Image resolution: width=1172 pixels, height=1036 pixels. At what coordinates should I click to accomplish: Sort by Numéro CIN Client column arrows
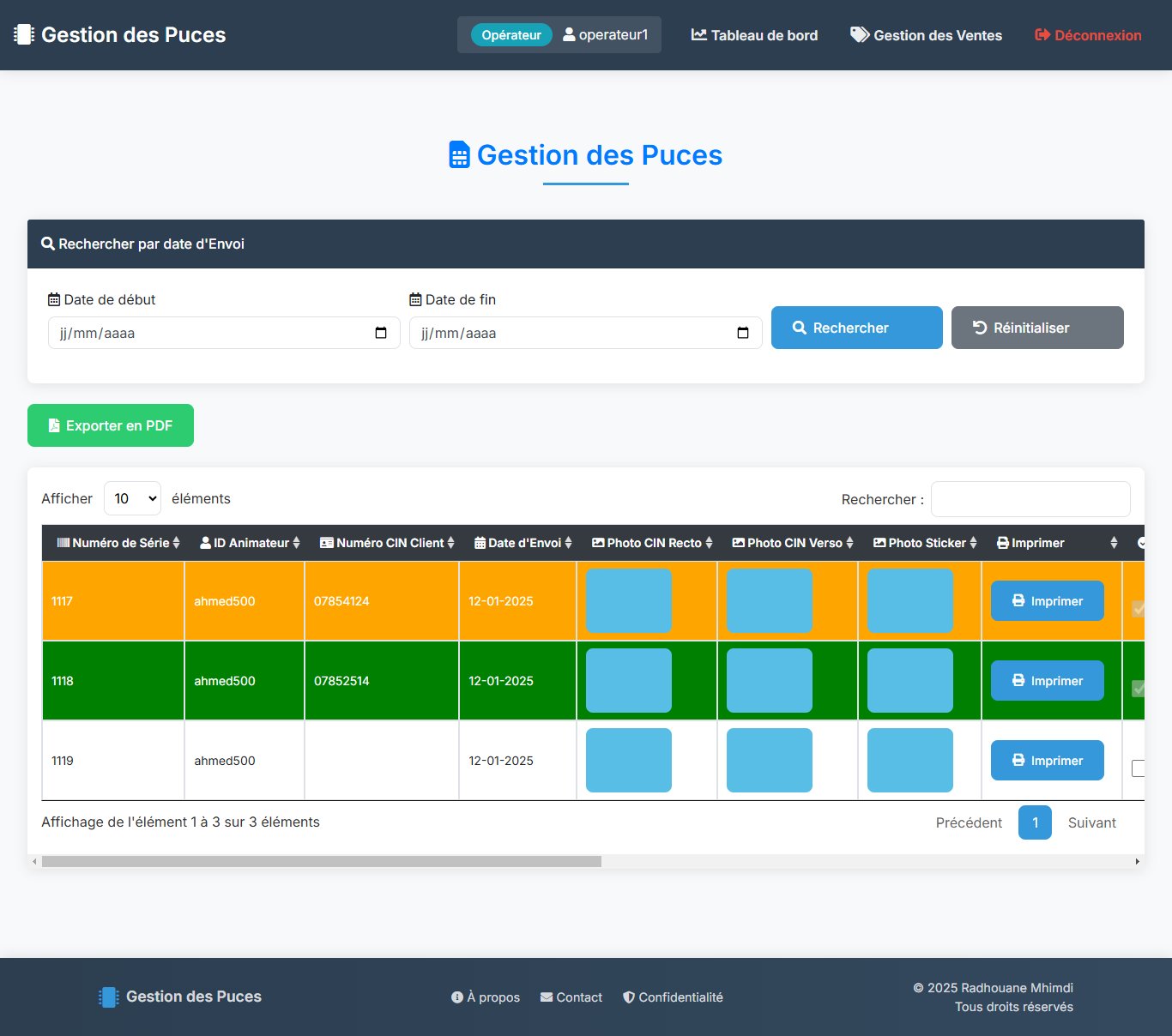[x=450, y=543]
